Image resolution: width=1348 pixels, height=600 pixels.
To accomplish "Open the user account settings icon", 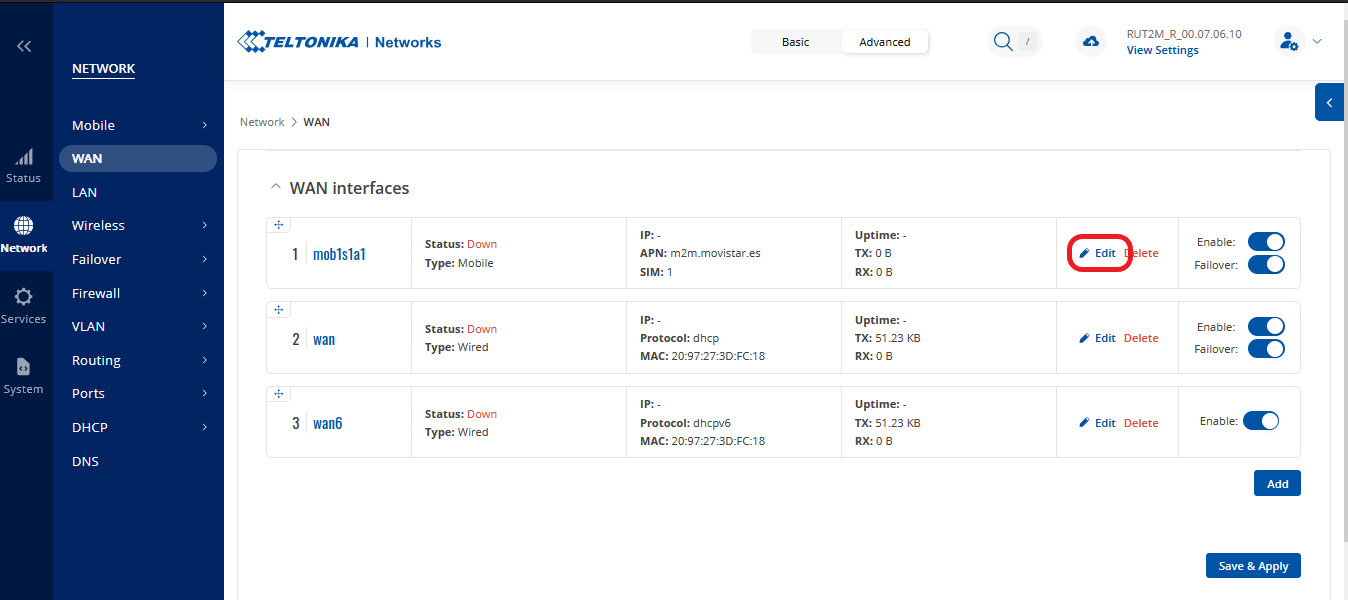I will [x=1289, y=41].
